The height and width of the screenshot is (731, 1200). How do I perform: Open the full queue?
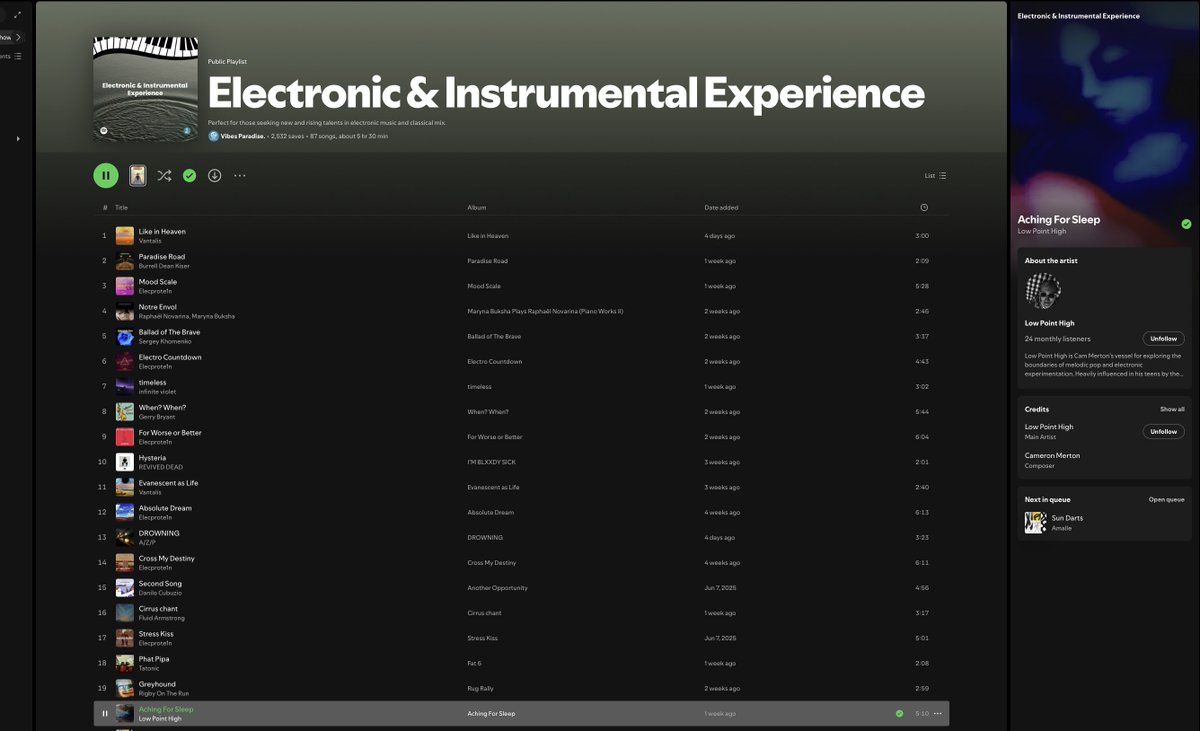[x=1166, y=499]
